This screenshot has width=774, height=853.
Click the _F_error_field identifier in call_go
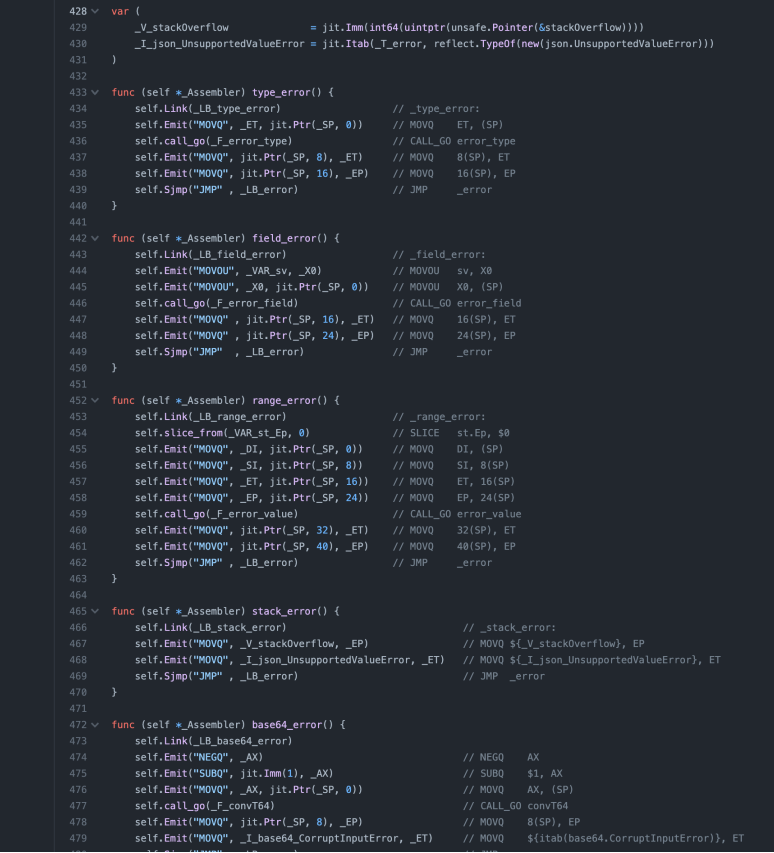258,303
